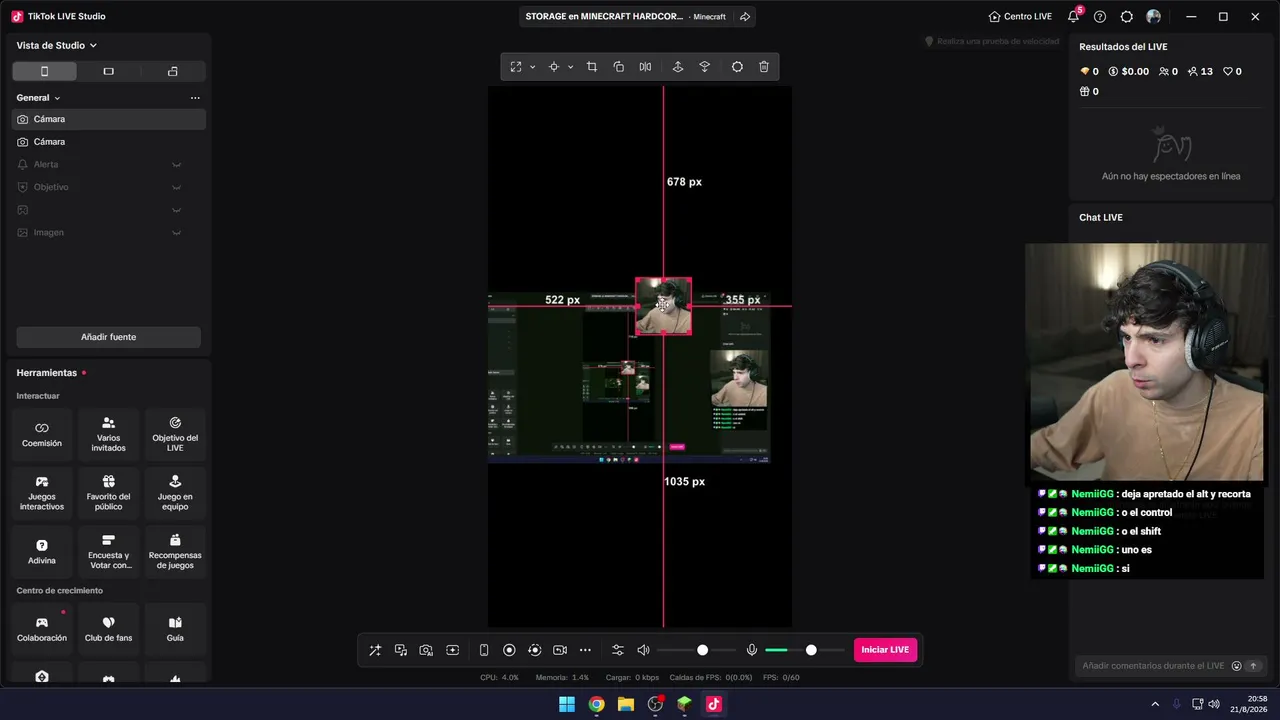1280x720 pixels.
Task: Open the Vista de Studio dropdown
Action: [x=57, y=45]
